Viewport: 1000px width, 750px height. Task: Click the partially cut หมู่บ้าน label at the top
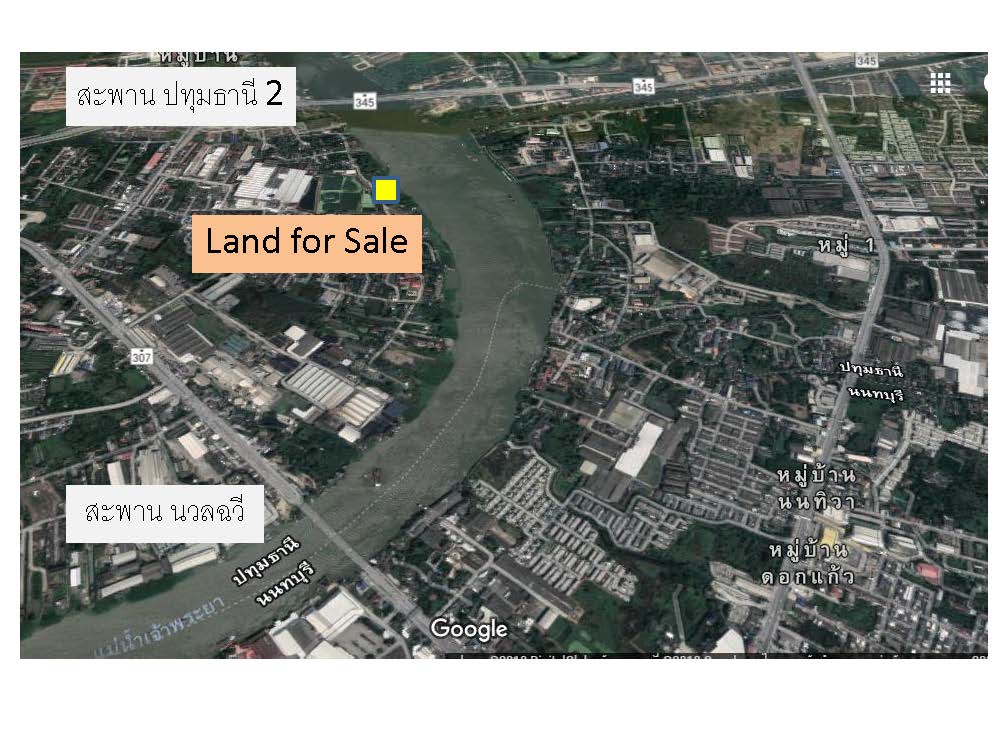click(x=198, y=57)
